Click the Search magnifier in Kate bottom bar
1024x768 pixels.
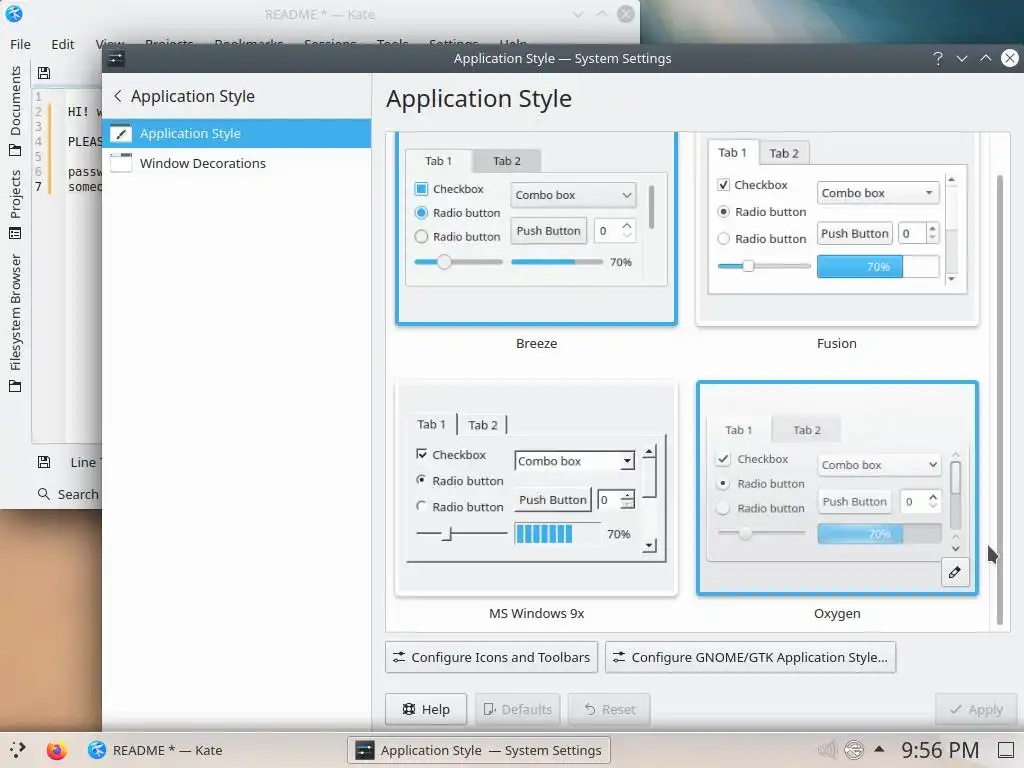click(x=44, y=494)
